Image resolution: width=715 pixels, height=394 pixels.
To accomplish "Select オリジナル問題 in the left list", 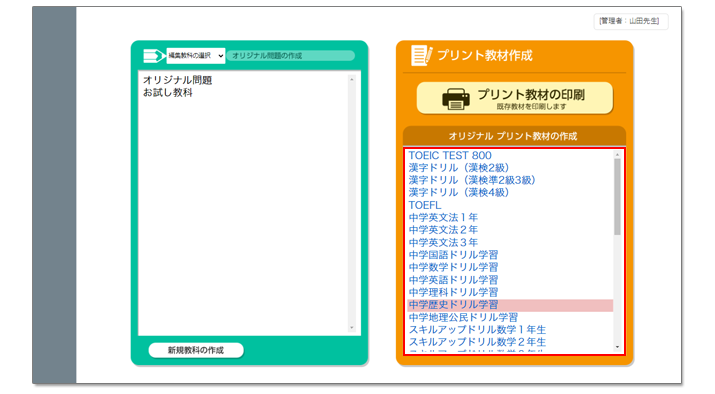I will [x=177, y=80].
